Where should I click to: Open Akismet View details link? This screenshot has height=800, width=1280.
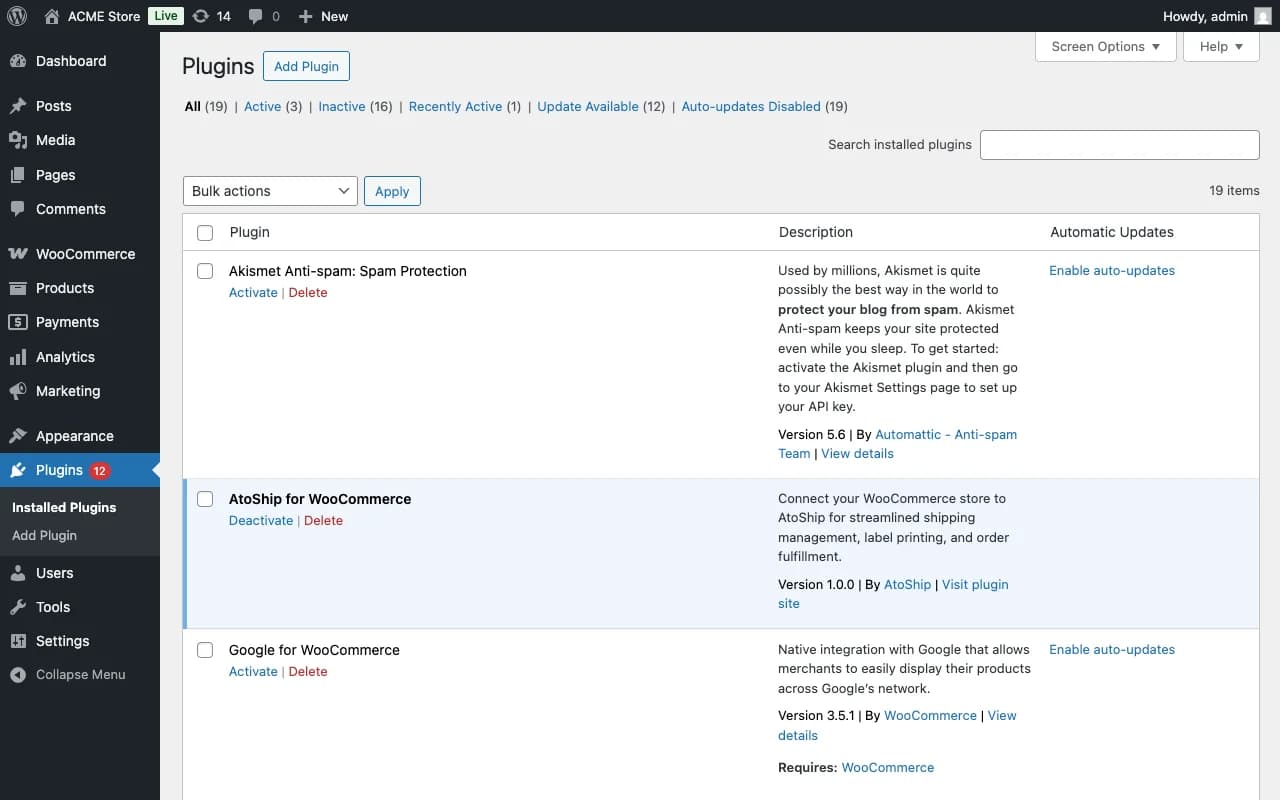[x=857, y=453]
